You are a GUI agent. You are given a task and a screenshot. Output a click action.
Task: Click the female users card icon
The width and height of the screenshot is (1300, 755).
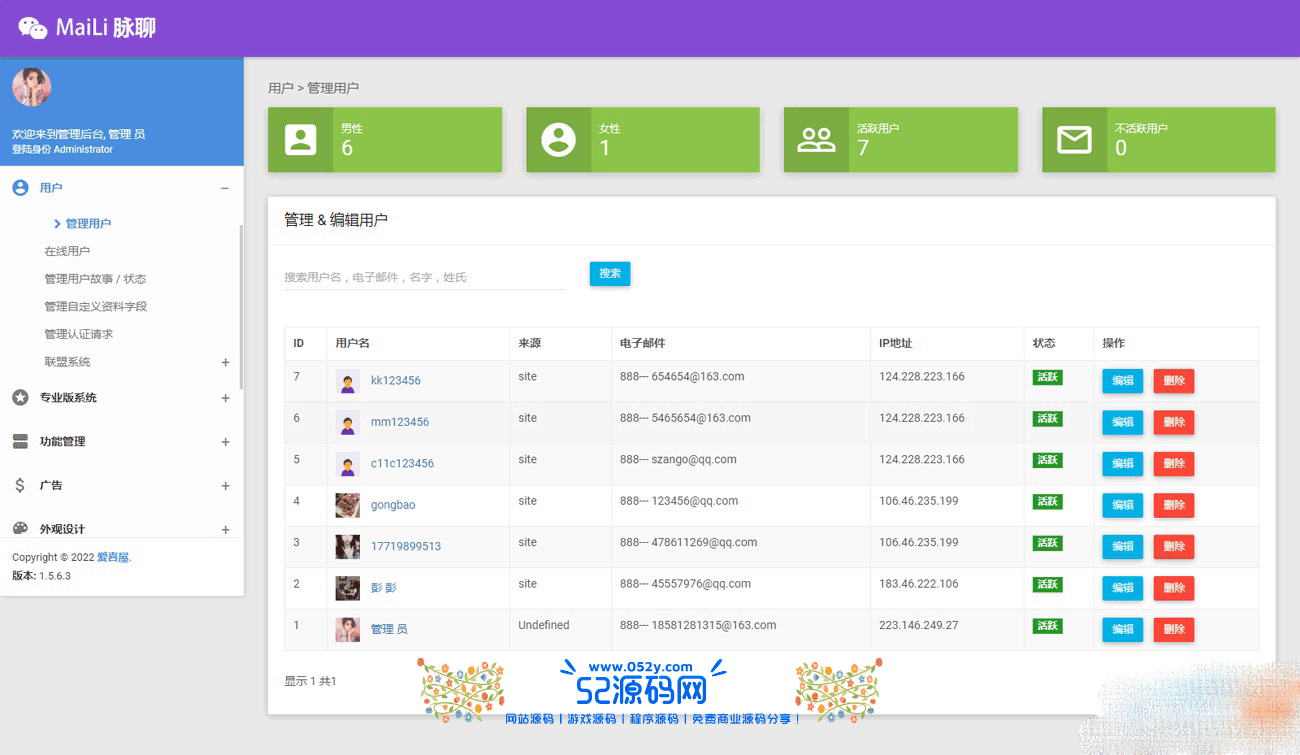pyautogui.click(x=558, y=140)
